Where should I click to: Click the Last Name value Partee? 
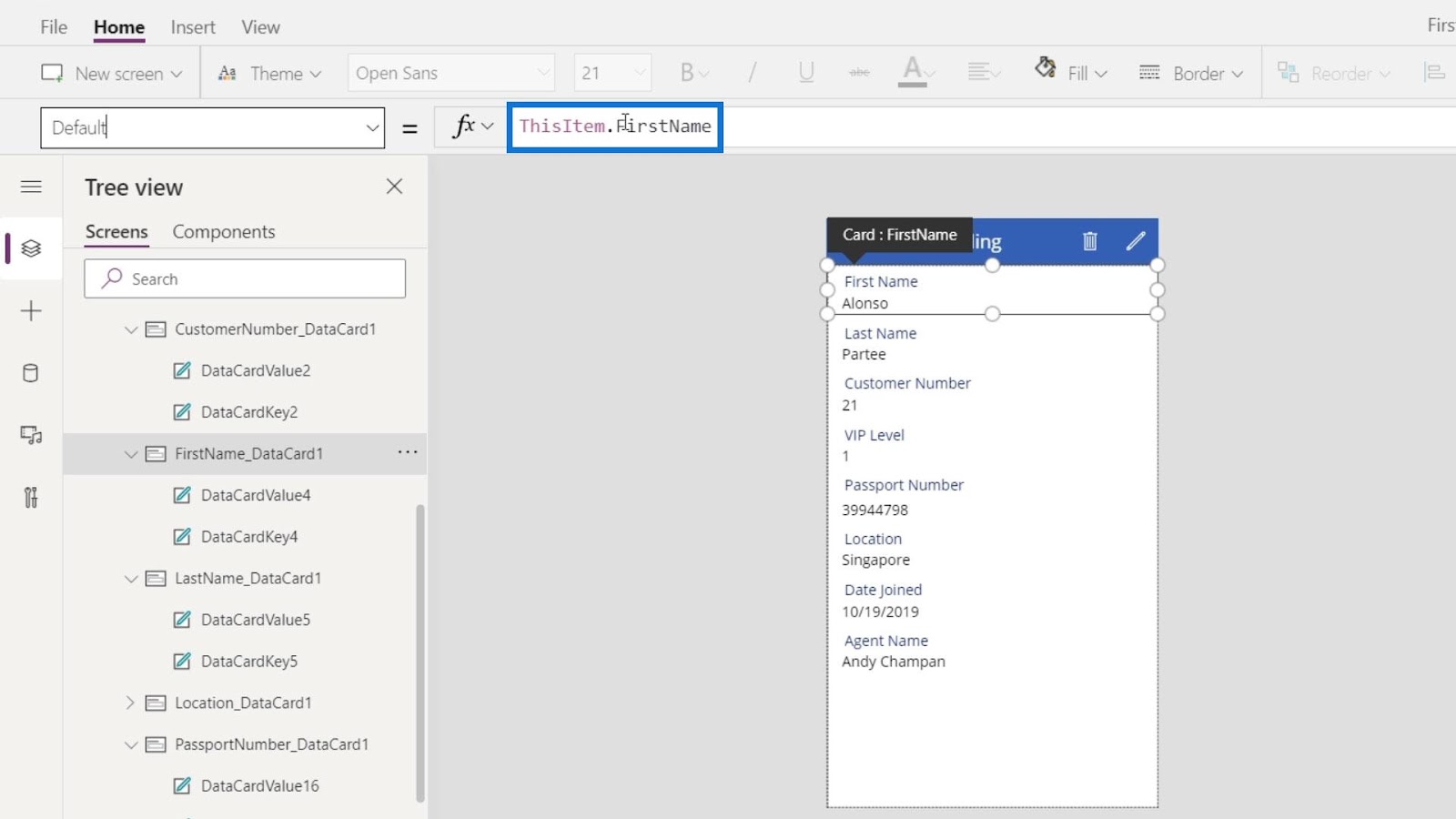864,355
